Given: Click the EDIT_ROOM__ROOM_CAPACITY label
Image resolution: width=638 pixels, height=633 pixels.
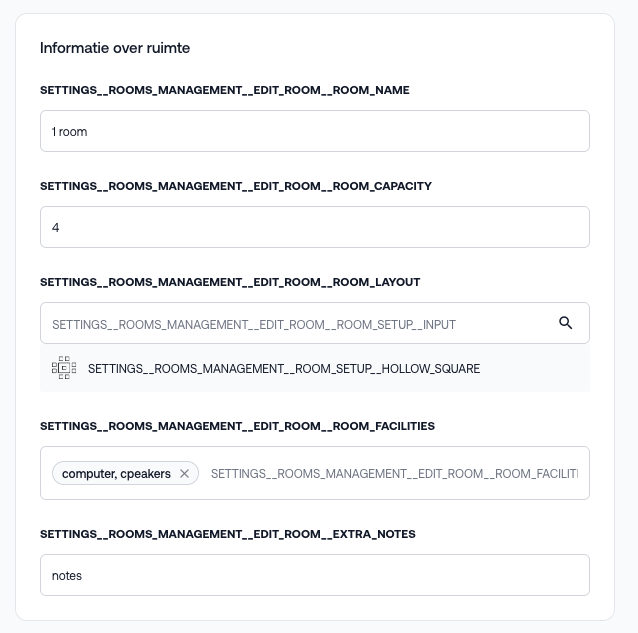Looking at the screenshot, I should click(235, 186).
